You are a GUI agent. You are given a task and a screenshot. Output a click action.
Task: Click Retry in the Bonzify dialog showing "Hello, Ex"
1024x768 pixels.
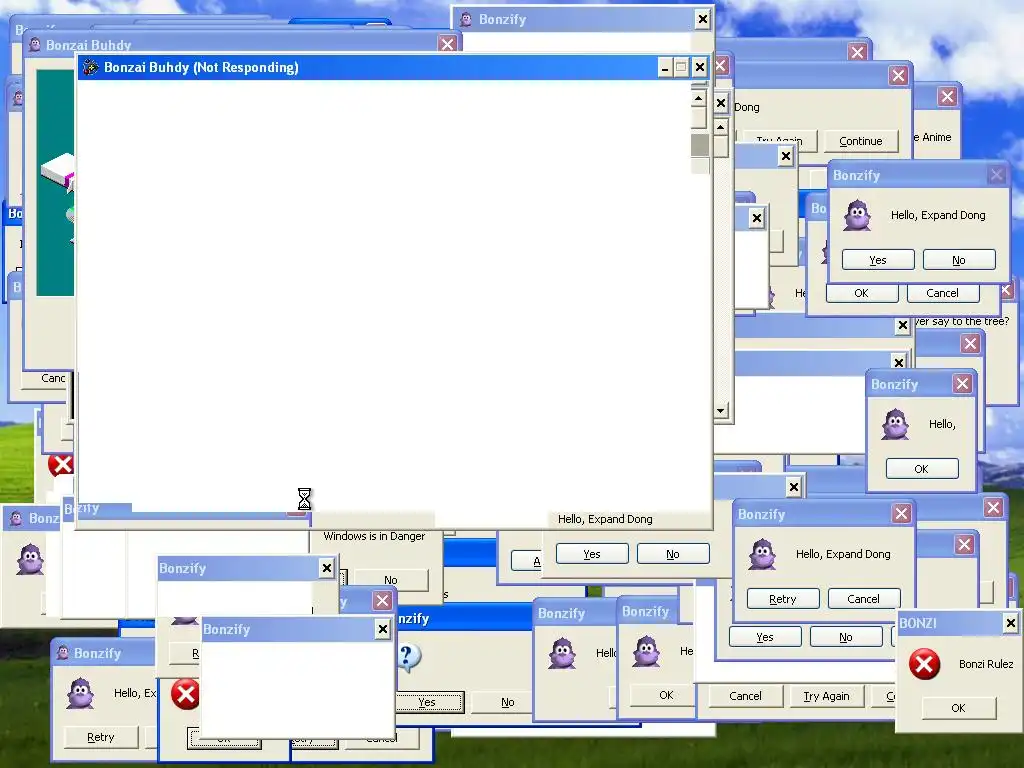(x=101, y=737)
